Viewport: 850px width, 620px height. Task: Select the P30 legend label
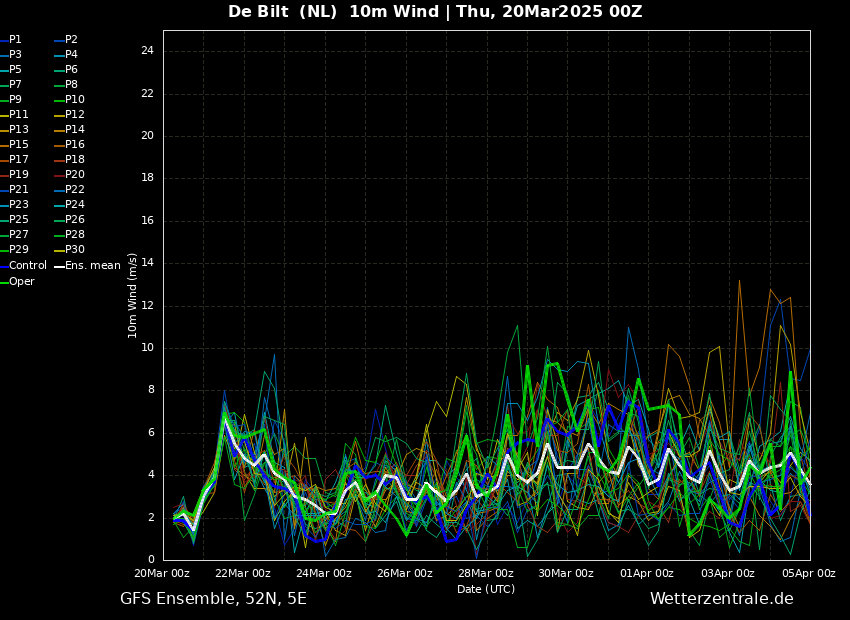[69, 249]
